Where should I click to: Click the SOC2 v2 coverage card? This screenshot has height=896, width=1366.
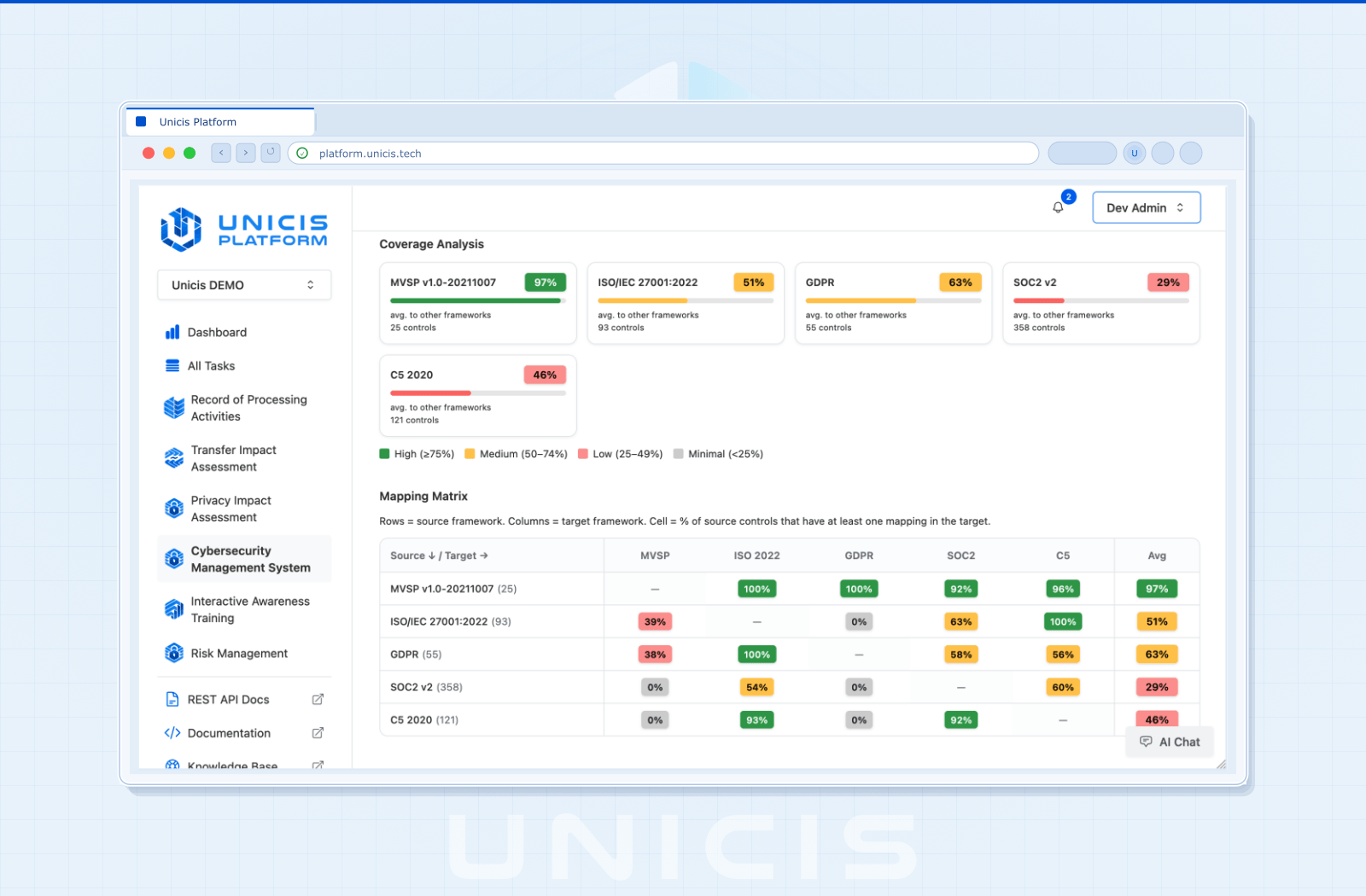coord(1101,303)
